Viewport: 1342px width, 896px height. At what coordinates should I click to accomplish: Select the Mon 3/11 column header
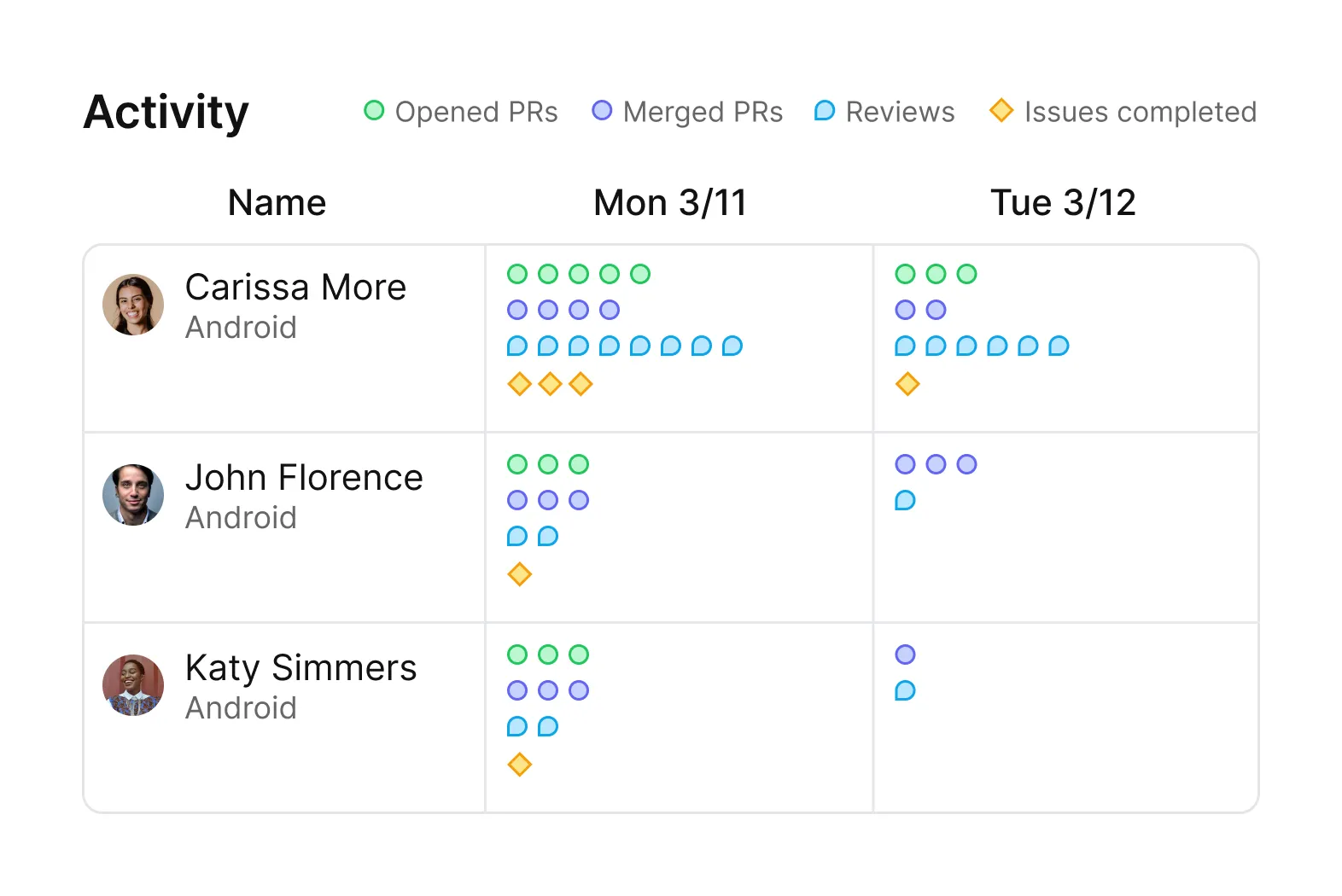click(670, 203)
